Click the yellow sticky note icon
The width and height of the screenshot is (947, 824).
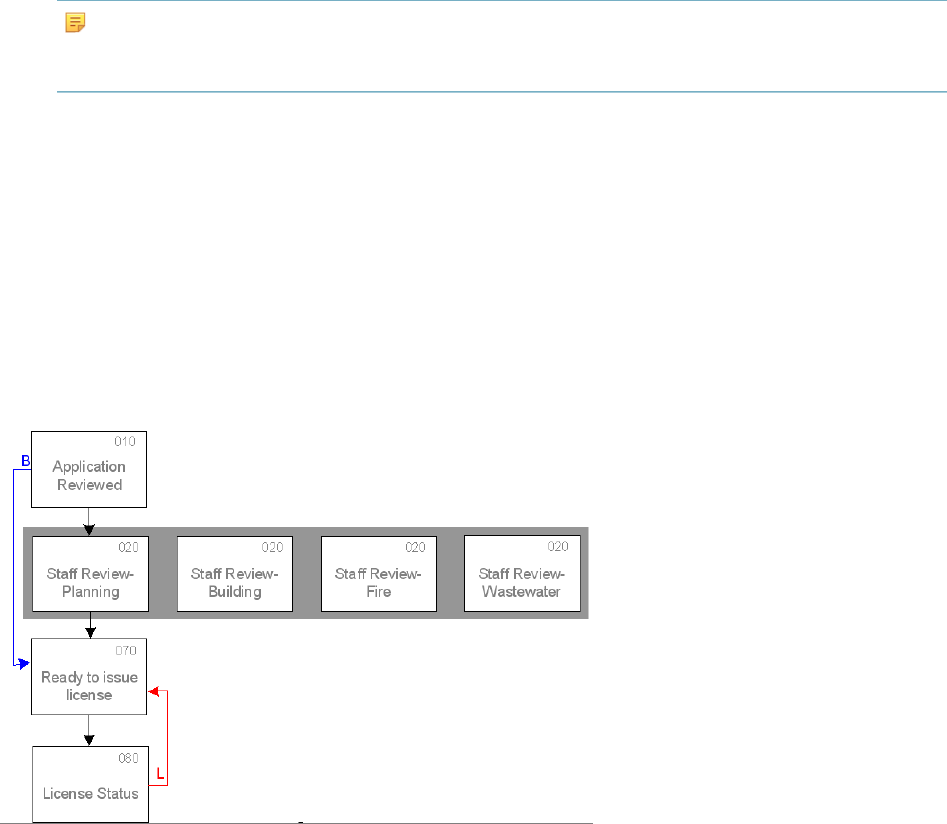tap(75, 23)
